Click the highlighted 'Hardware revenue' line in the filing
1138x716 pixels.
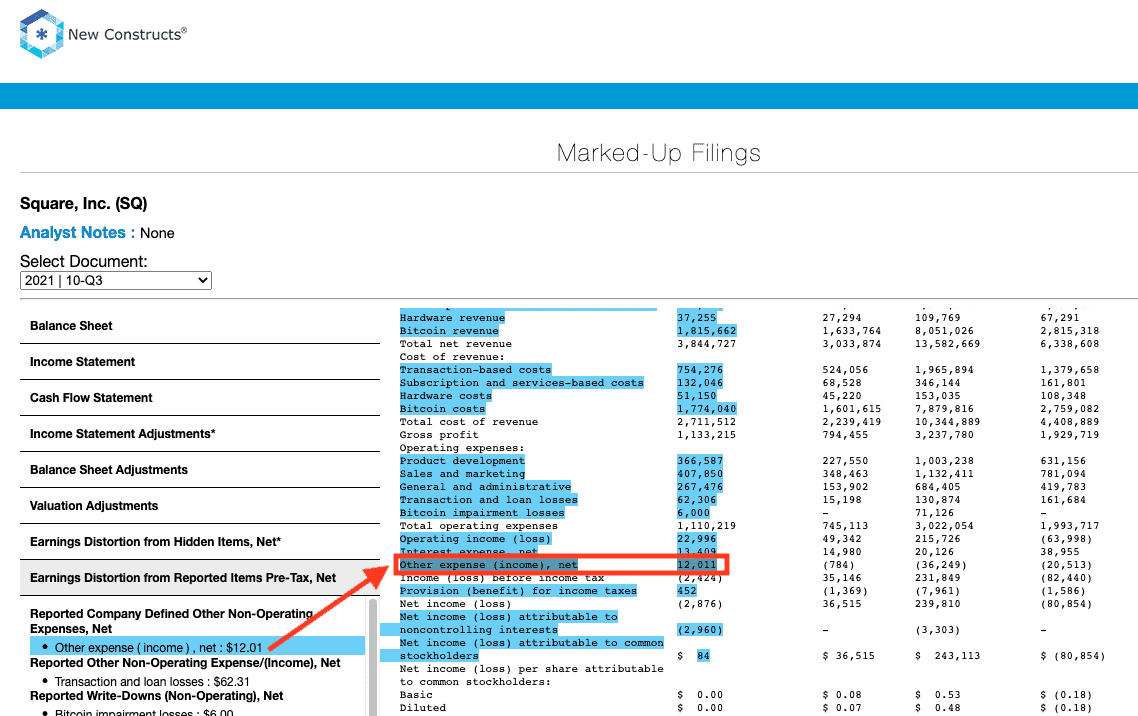tap(452, 318)
